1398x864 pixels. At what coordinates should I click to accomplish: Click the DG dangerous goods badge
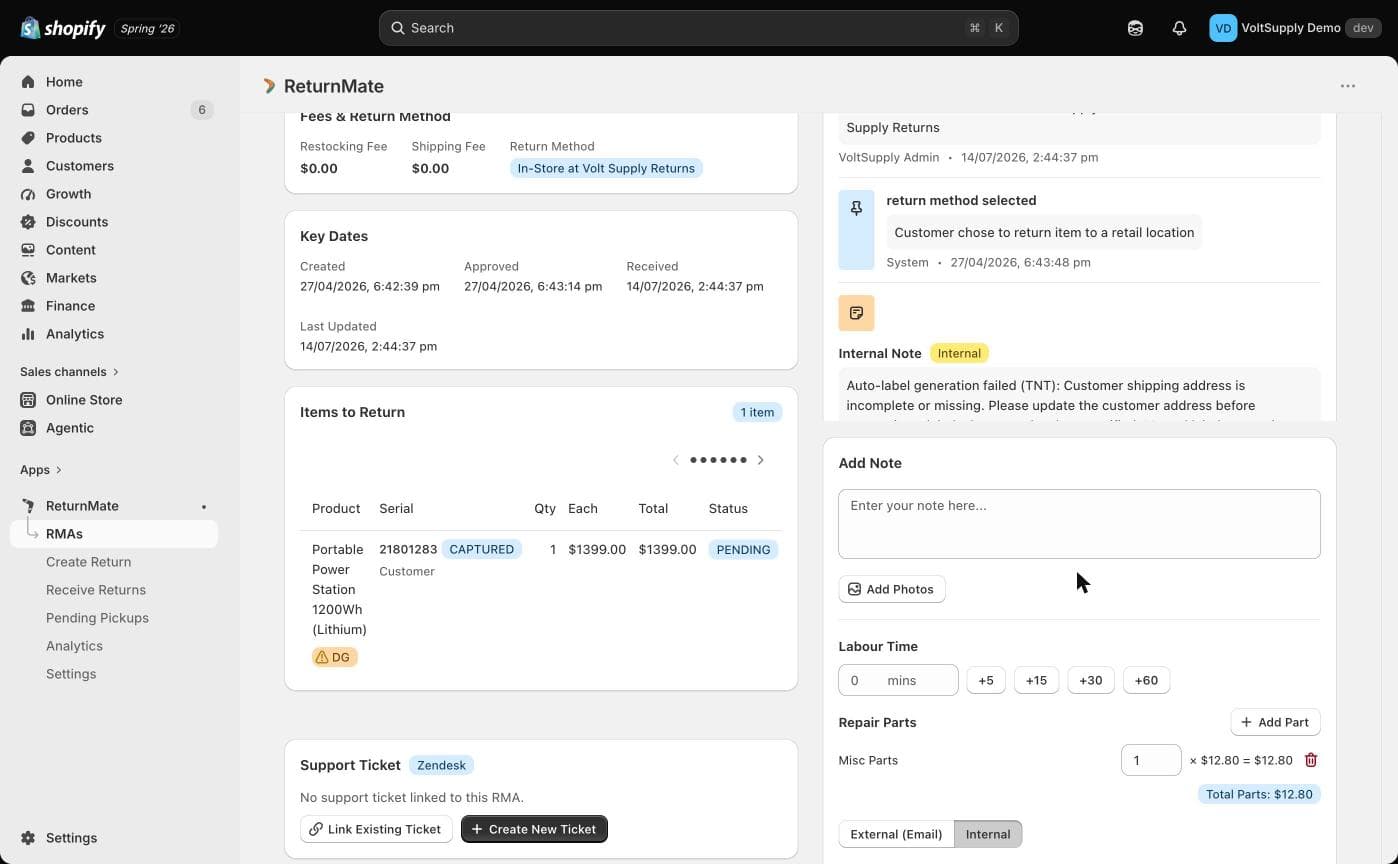tap(335, 657)
